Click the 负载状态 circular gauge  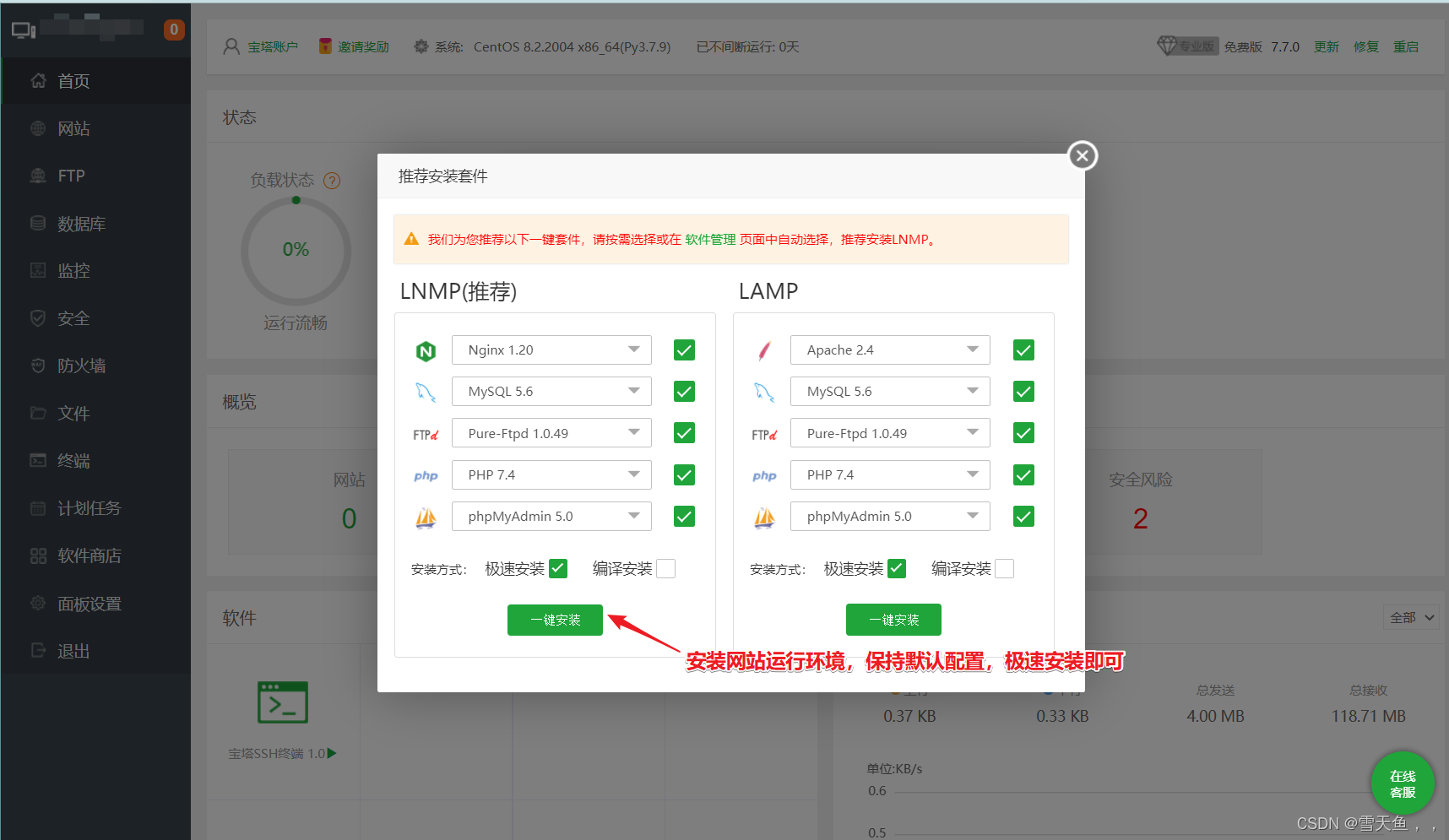(x=296, y=250)
